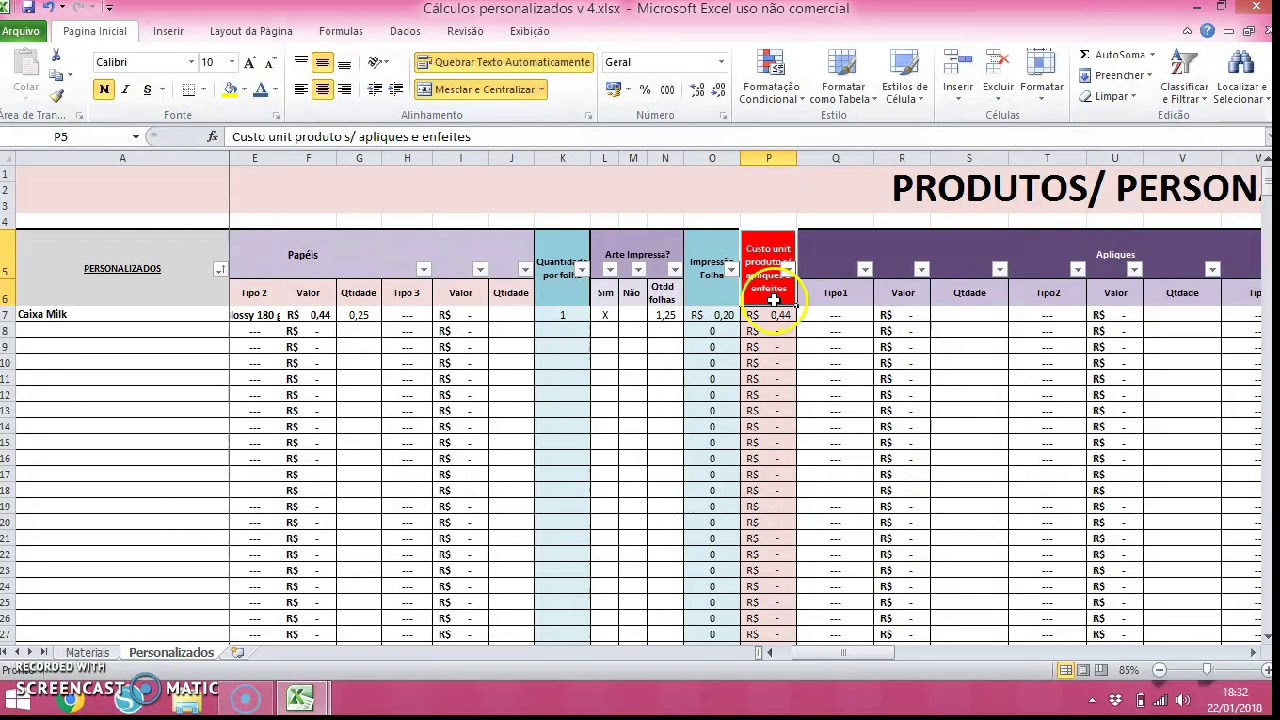Image resolution: width=1280 pixels, height=720 pixels.
Task: Toggle italic (I) formatting
Action: click(x=125, y=90)
